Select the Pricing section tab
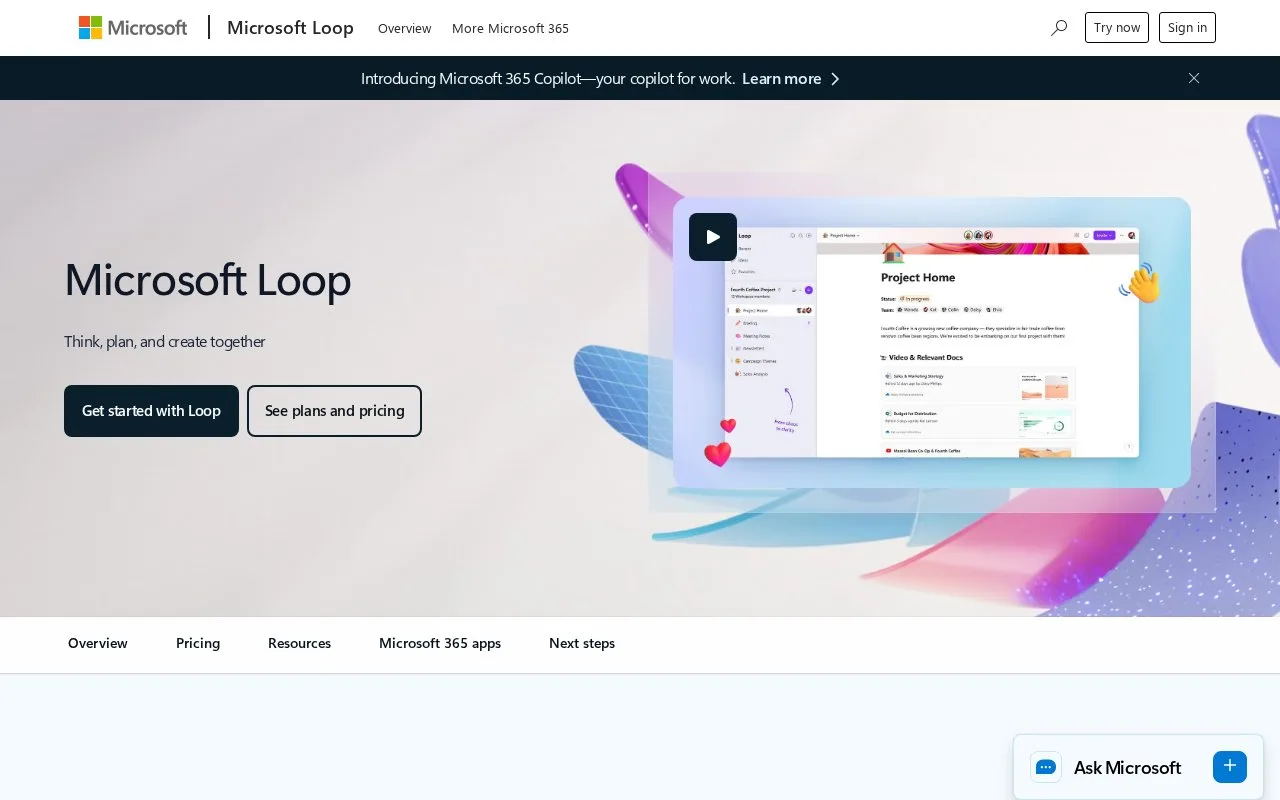The image size is (1280, 800). [x=198, y=644]
